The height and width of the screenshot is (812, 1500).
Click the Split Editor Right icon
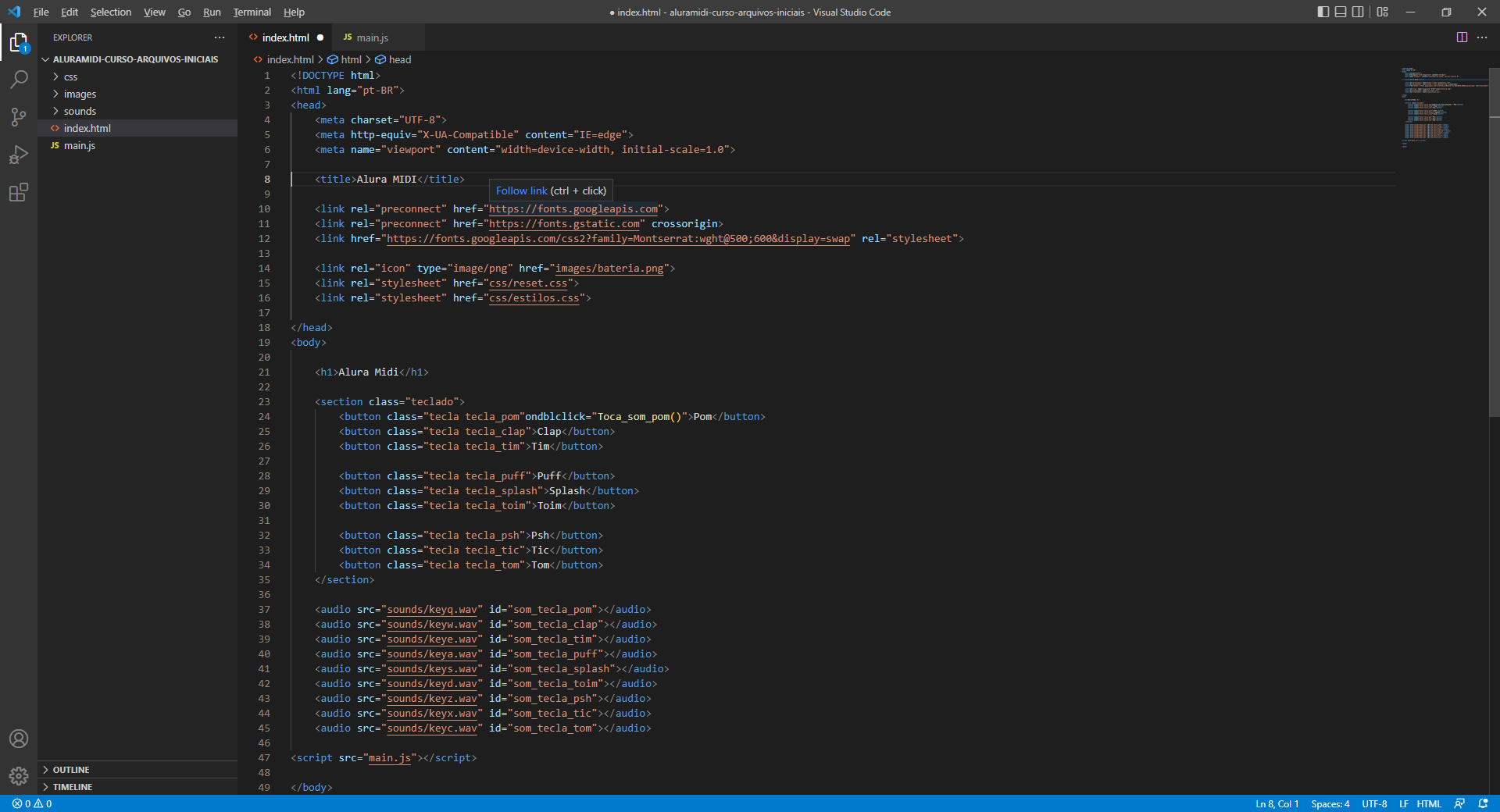point(1462,37)
